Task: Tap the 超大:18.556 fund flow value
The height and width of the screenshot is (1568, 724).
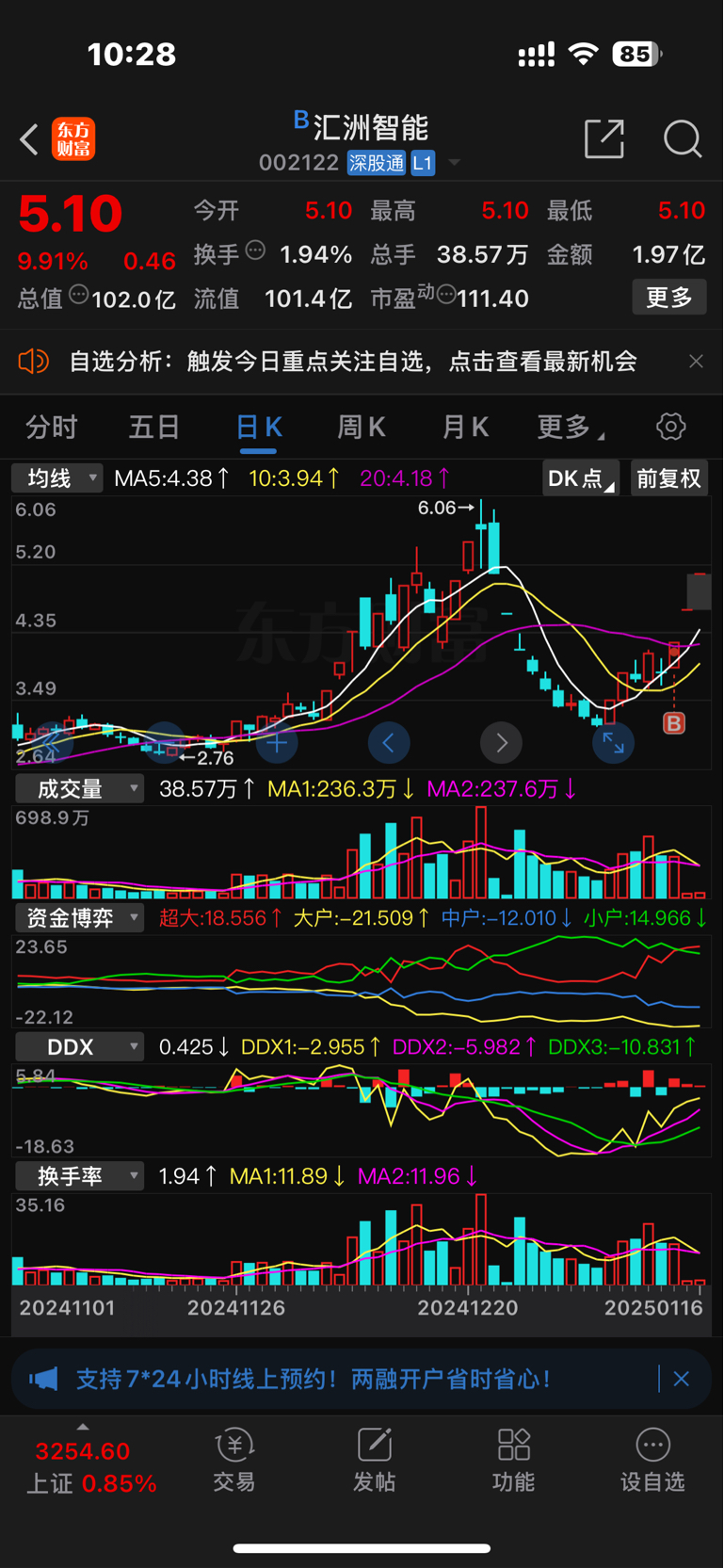Action: click(221, 917)
